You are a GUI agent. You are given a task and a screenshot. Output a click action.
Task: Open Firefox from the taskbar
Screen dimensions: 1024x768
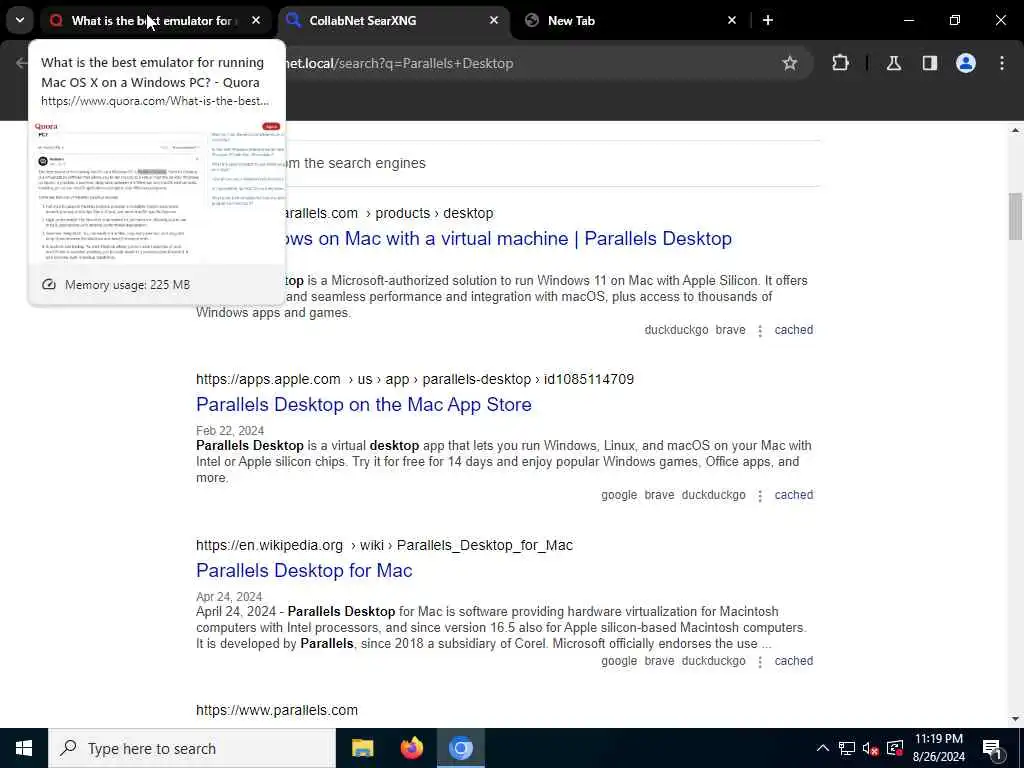click(411, 748)
